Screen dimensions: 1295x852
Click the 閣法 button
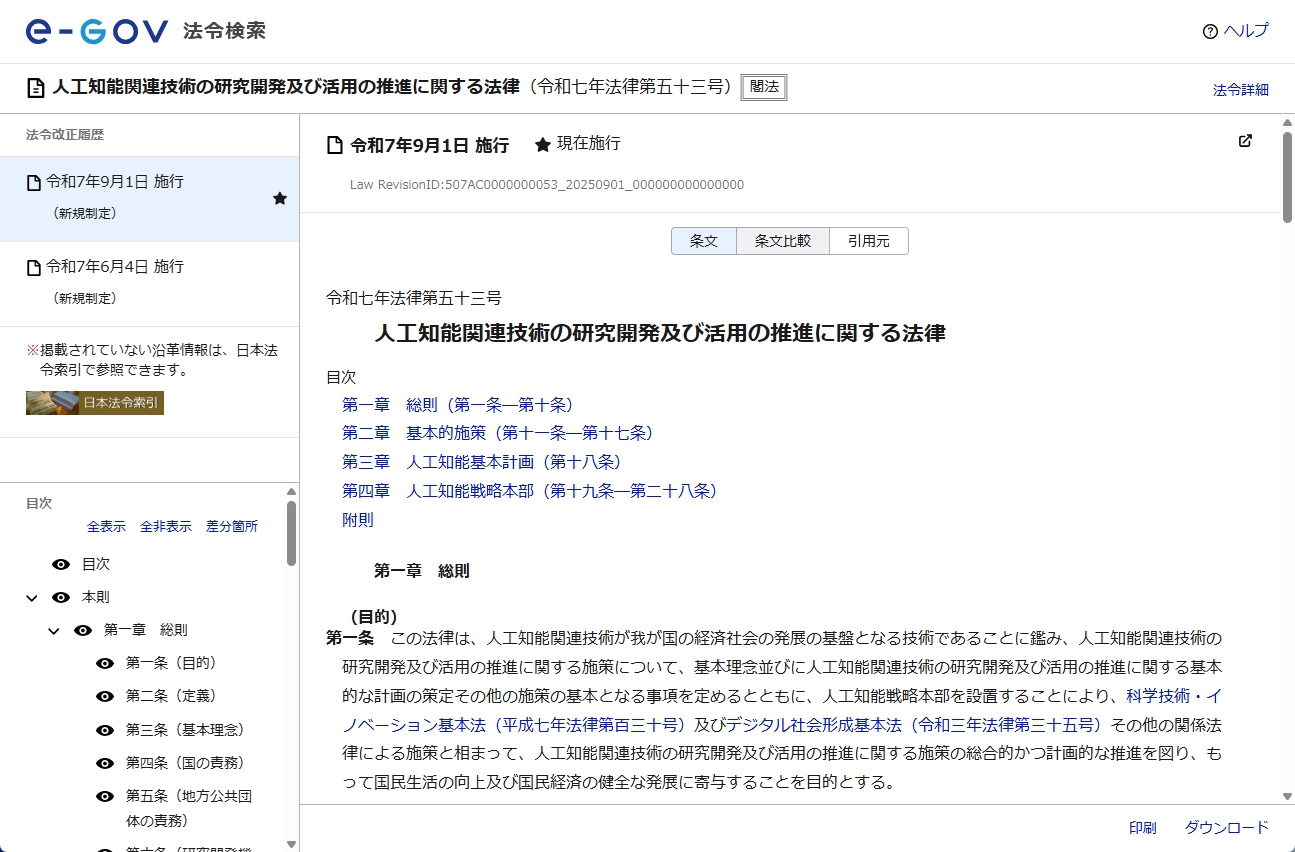pos(763,87)
